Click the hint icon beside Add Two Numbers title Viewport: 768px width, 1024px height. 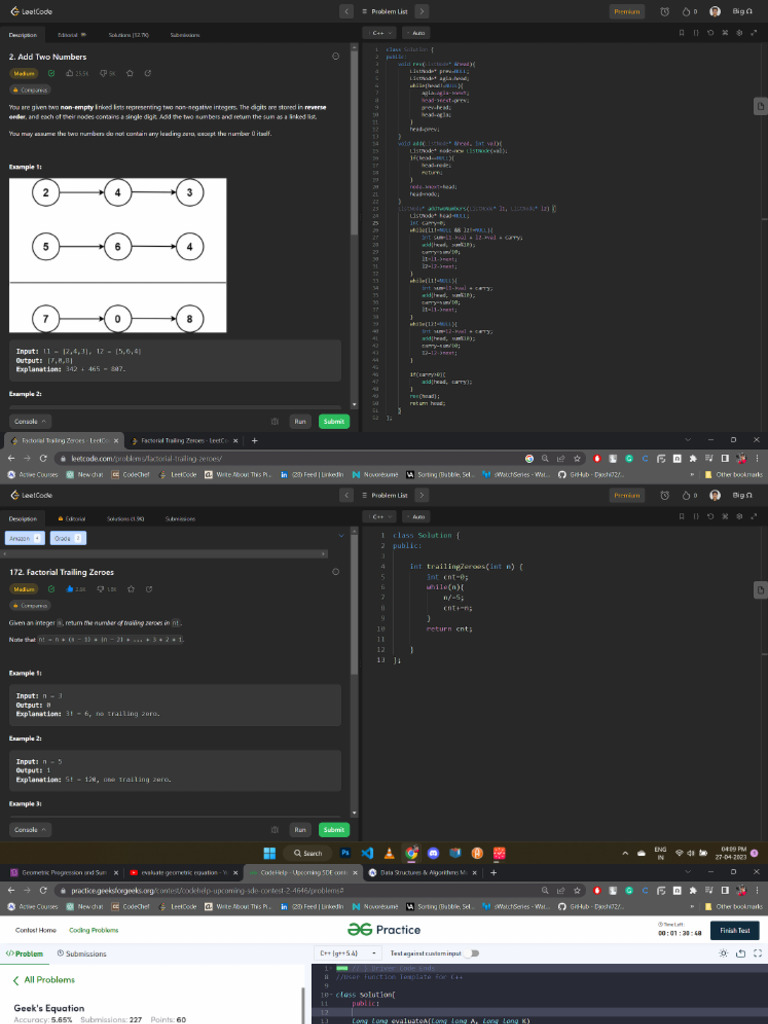click(336, 56)
